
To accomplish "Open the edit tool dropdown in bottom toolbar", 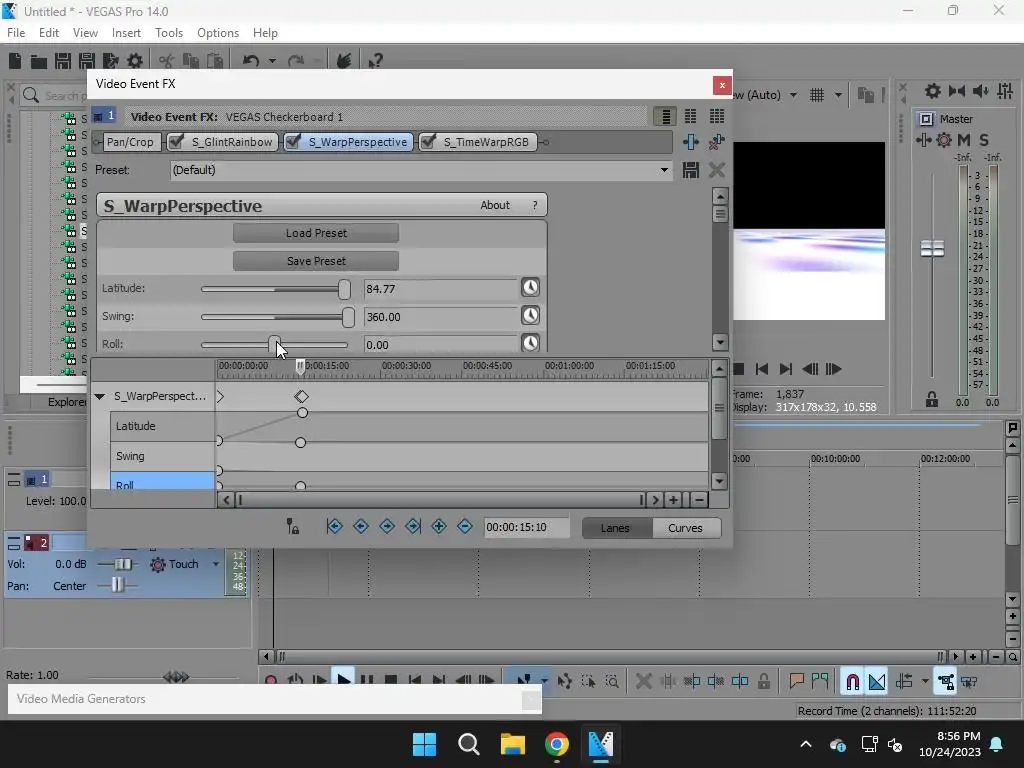I will coord(544,681).
